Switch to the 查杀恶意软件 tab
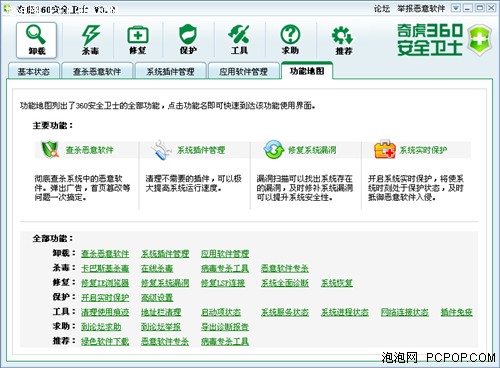The height and width of the screenshot is (368, 500). (97, 71)
